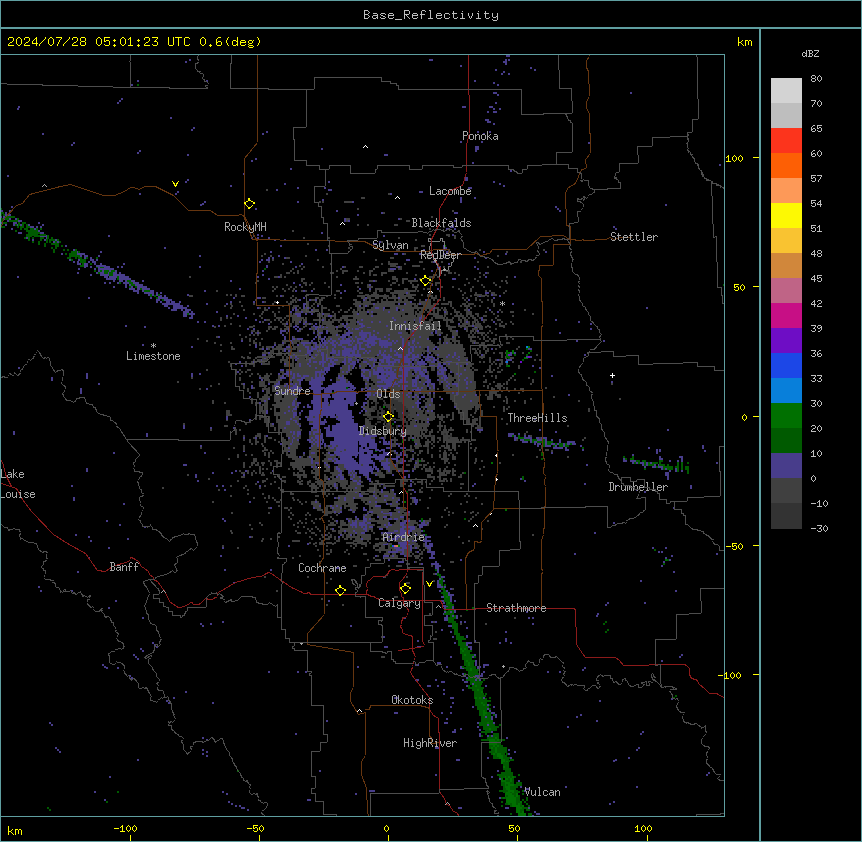Click the Base_Reflectivity title
This screenshot has width=862, height=842.
pos(431,15)
